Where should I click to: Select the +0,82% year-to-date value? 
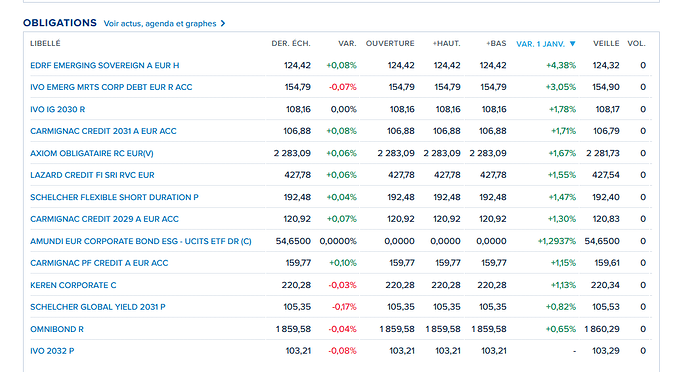coord(561,307)
